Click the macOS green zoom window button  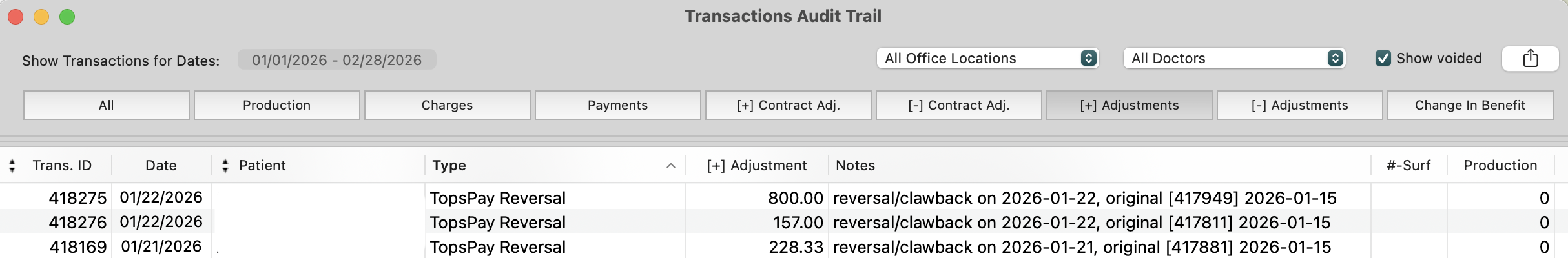(67, 17)
